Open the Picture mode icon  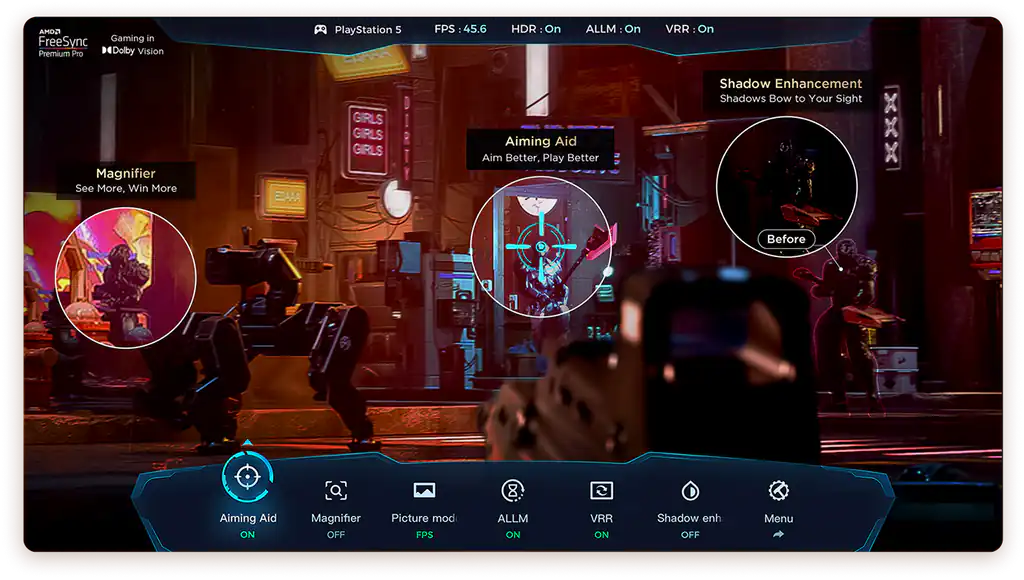tap(424, 491)
